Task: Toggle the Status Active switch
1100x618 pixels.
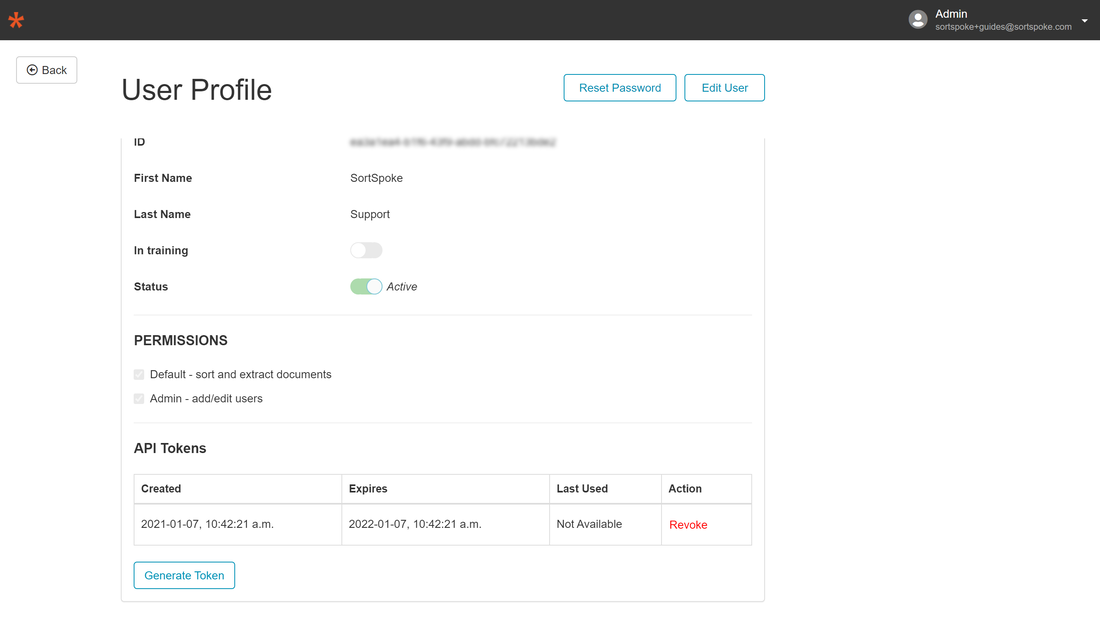Action: 366,286
